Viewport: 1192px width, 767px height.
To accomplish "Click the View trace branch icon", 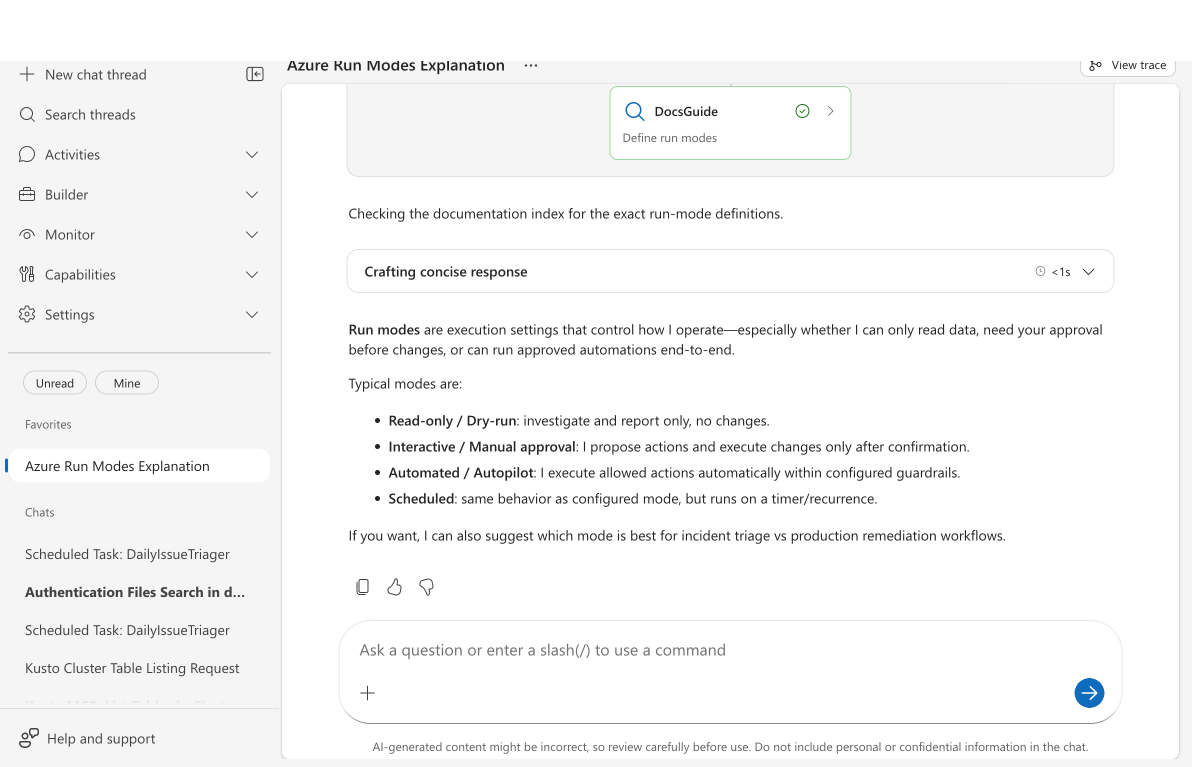I will click(x=1095, y=65).
